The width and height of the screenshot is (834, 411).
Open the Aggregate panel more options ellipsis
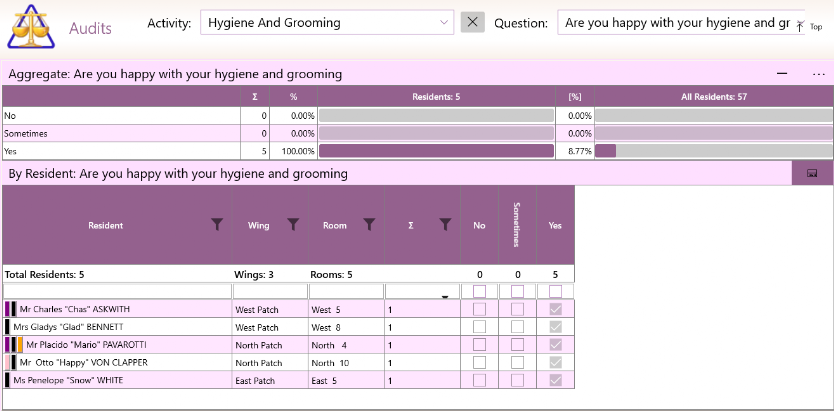click(819, 74)
